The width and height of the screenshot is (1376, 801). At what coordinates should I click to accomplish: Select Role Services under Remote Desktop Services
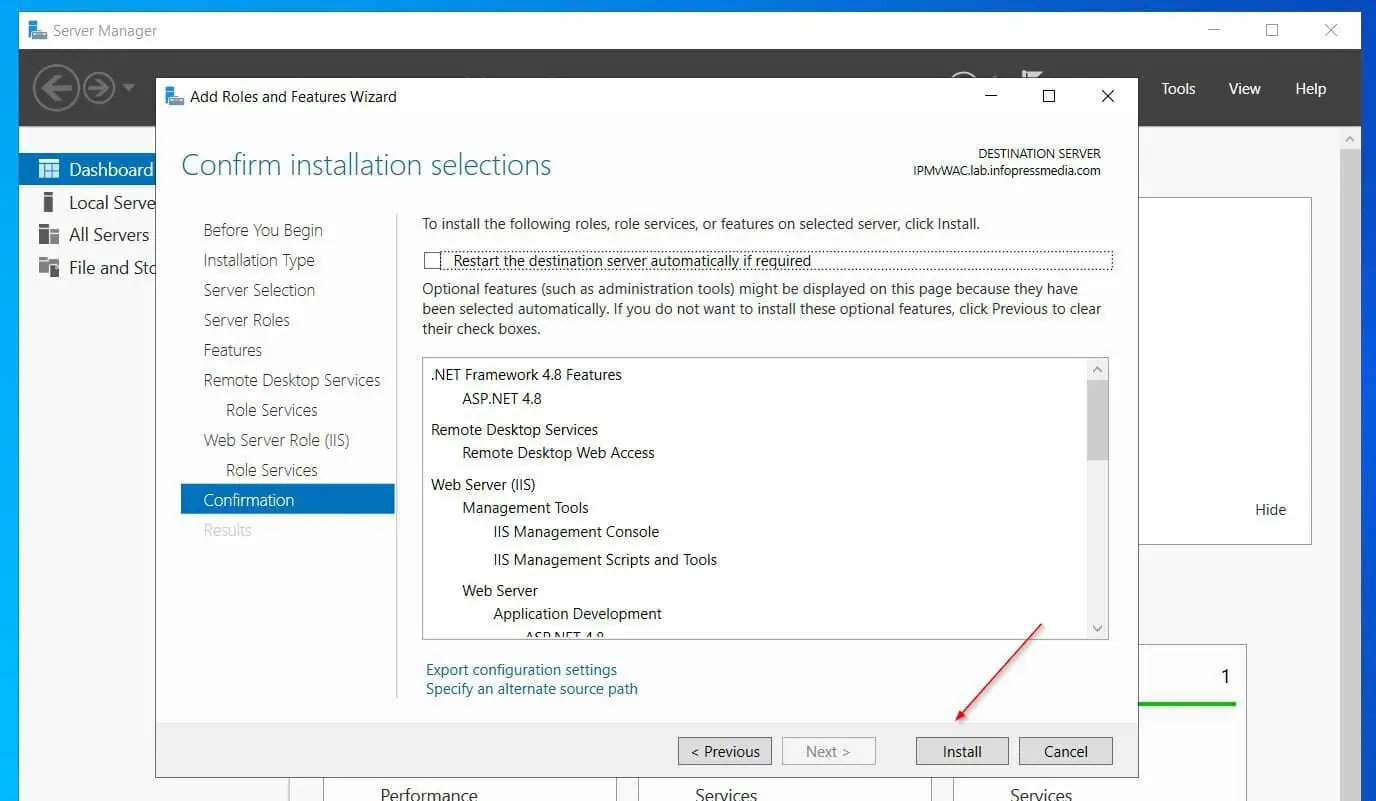pos(271,410)
